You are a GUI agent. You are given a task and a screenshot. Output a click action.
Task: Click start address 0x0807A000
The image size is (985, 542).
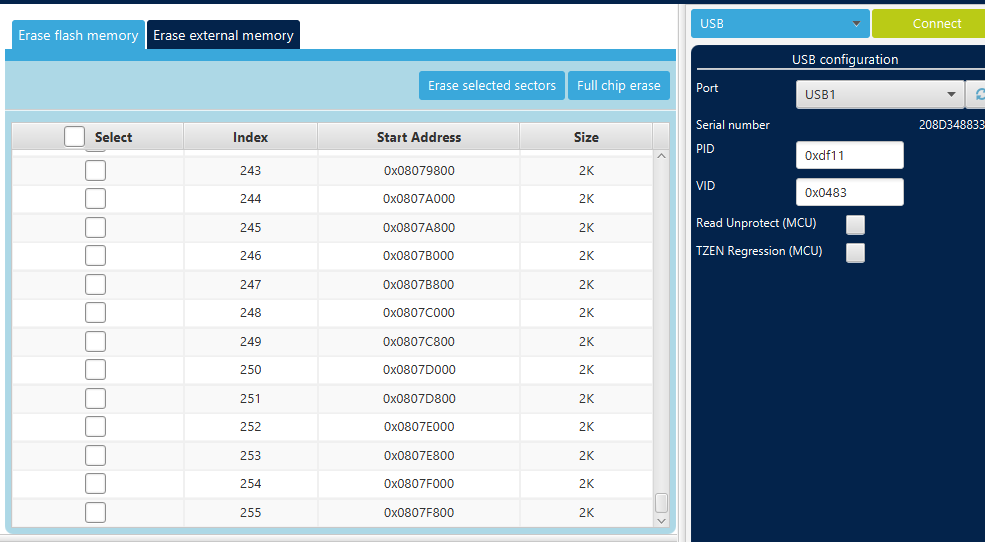pyautogui.click(x=419, y=199)
